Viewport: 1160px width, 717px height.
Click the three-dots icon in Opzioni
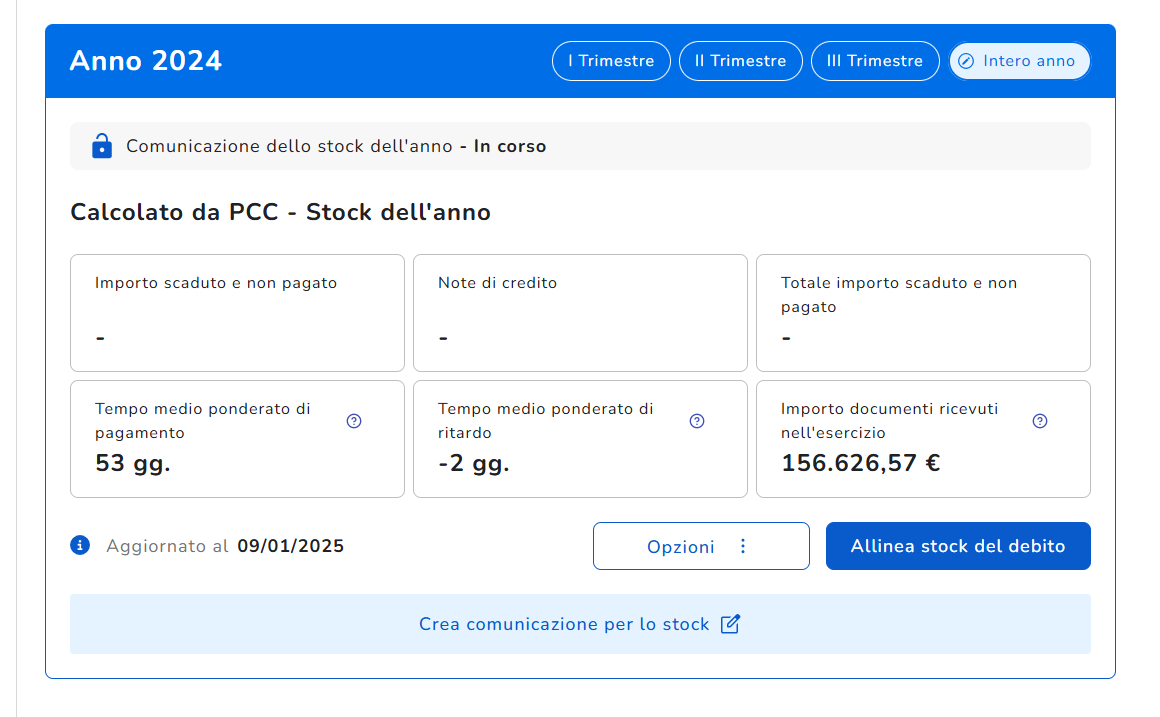tap(742, 546)
